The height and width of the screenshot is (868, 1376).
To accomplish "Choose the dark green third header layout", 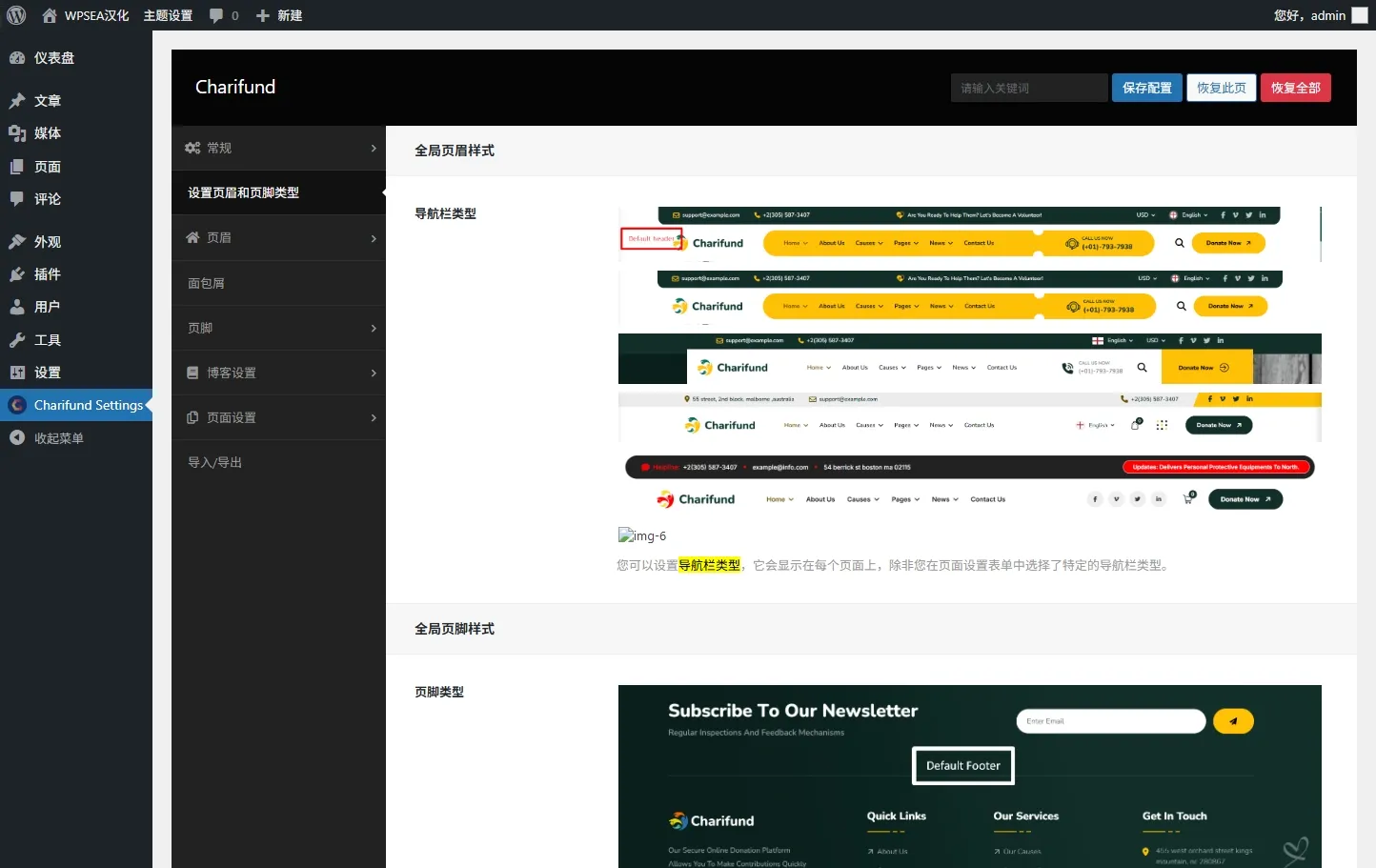I will (x=968, y=359).
